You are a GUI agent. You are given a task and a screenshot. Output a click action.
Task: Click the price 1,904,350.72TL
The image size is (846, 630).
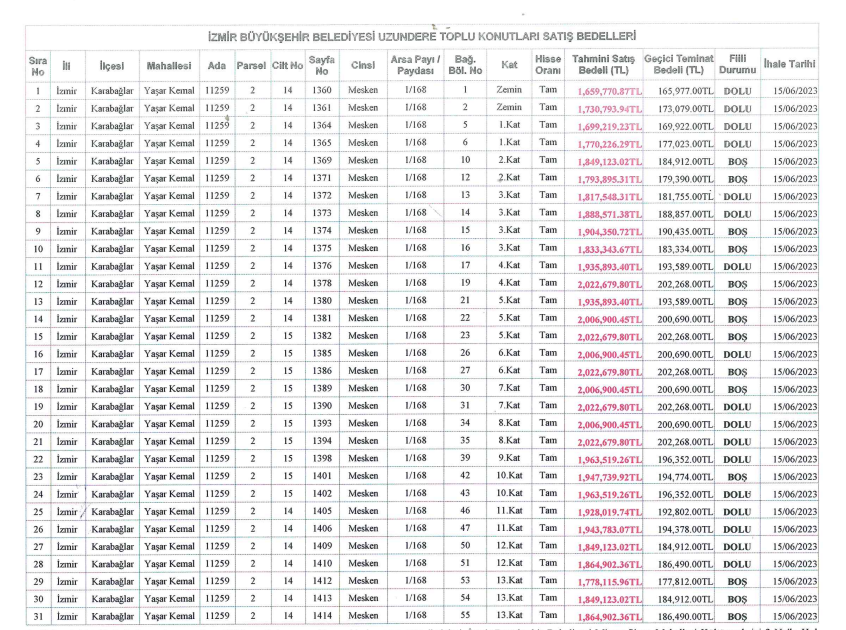pyautogui.click(x=610, y=232)
